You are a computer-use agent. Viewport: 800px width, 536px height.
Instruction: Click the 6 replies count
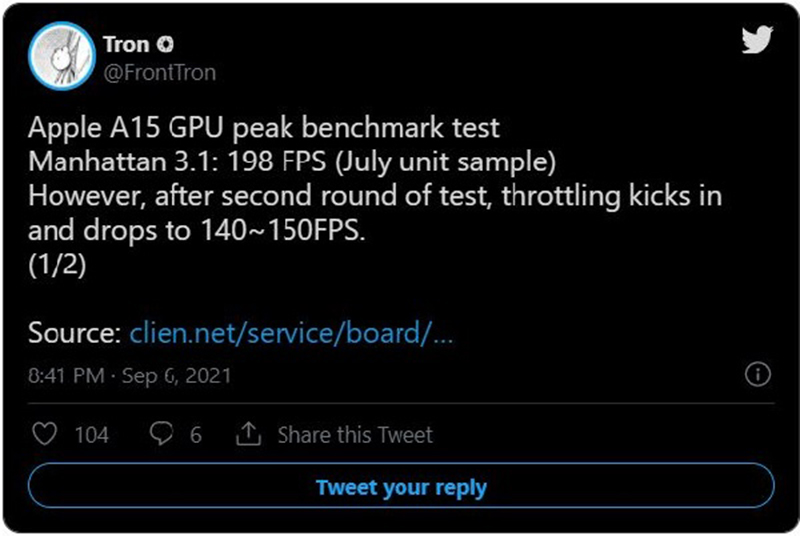[196, 435]
